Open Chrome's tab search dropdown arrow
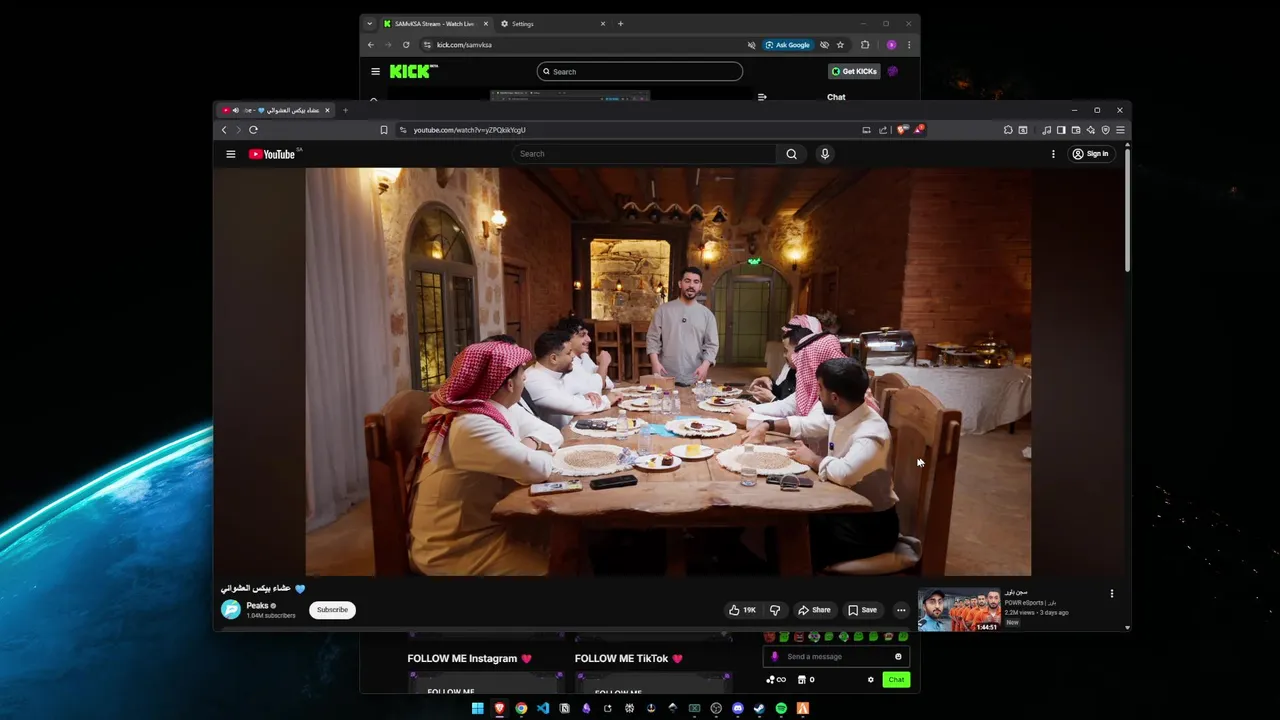Screen dimensions: 1280x720 [369, 24]
